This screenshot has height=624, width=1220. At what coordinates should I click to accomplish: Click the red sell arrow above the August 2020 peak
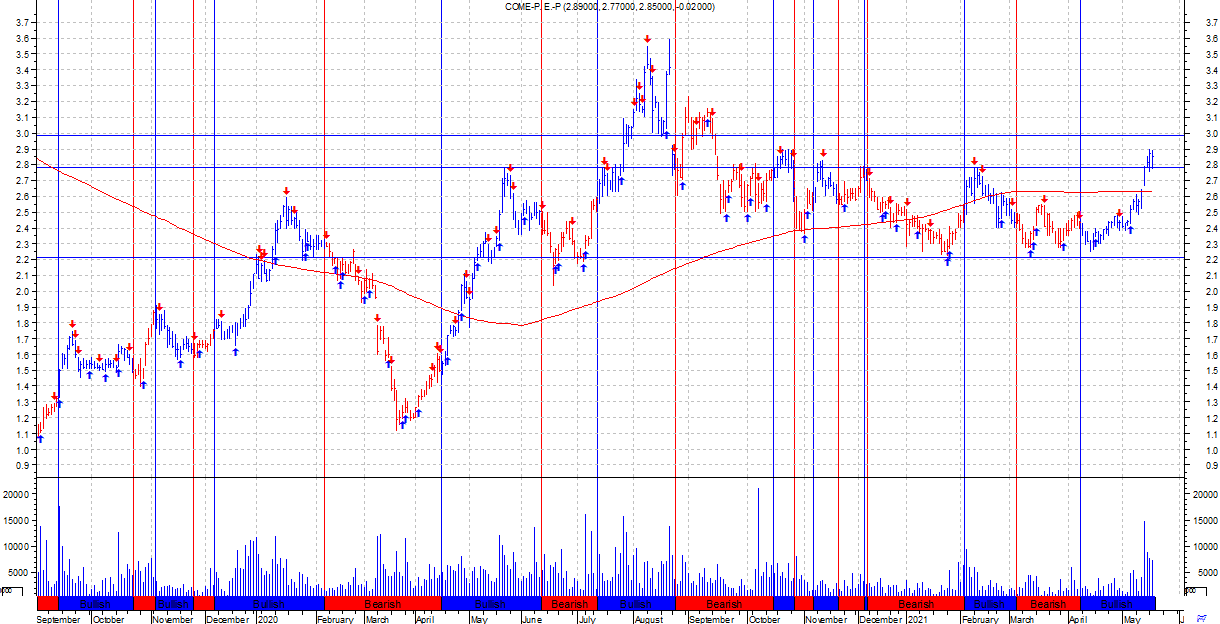point(647,39)
